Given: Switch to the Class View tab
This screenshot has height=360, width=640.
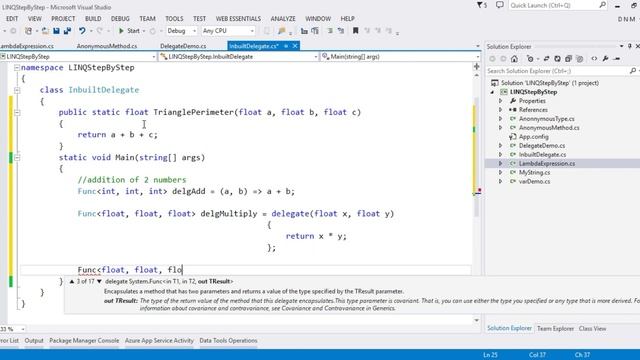Looking at the screenshot, I should [x=592, y=329].
